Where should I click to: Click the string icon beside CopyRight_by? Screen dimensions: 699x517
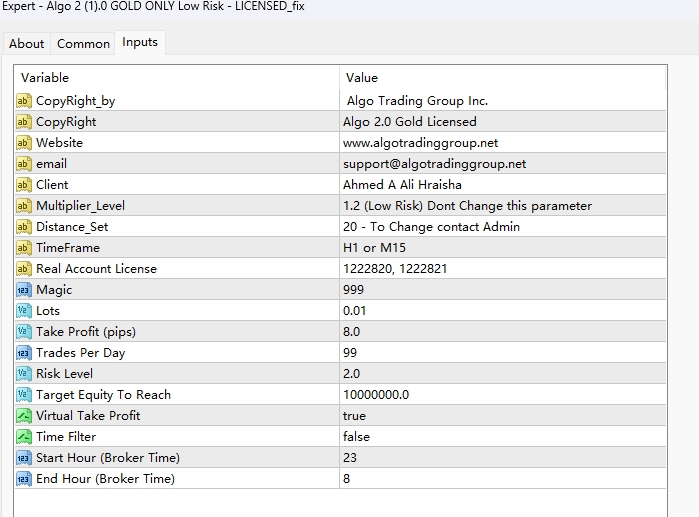coord(24,101)
